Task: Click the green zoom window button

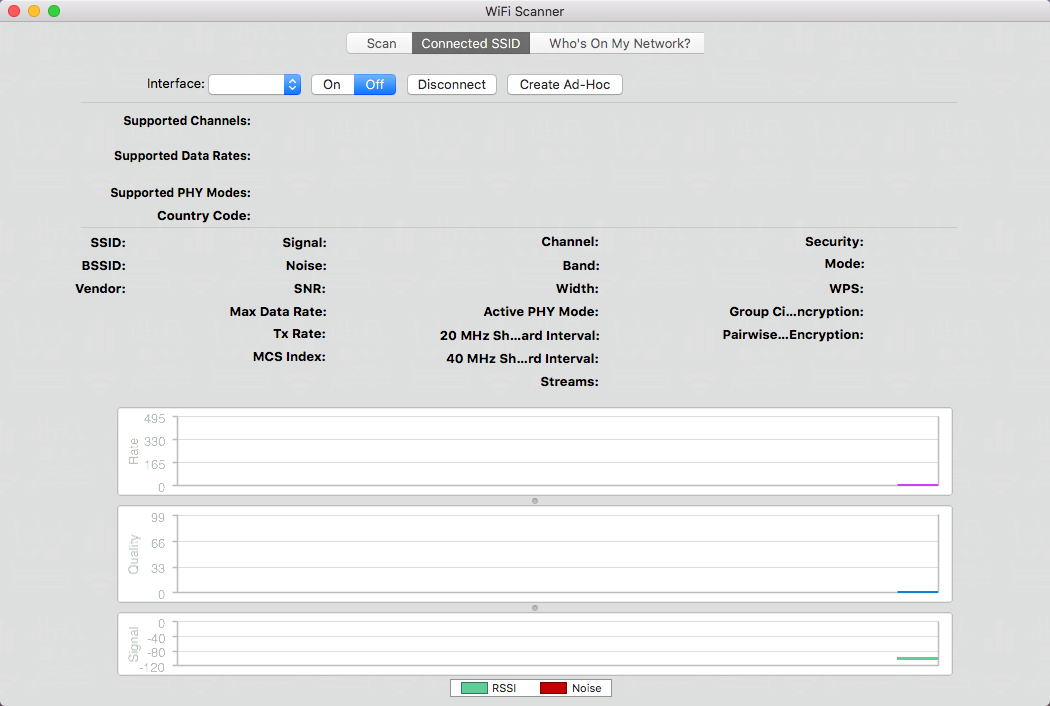Action: (x=54, y=11)
